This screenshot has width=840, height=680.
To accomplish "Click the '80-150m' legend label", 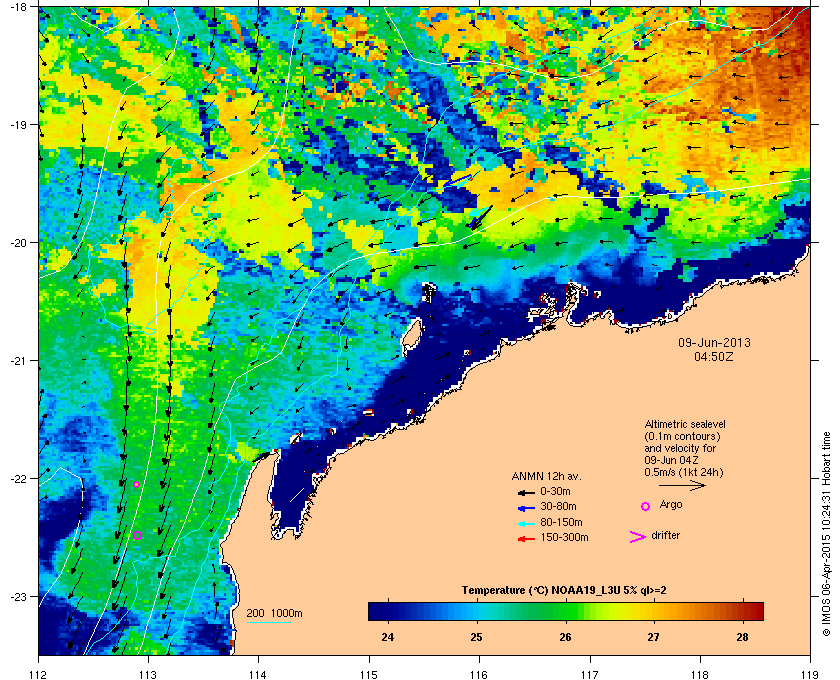I will point(561,522).
